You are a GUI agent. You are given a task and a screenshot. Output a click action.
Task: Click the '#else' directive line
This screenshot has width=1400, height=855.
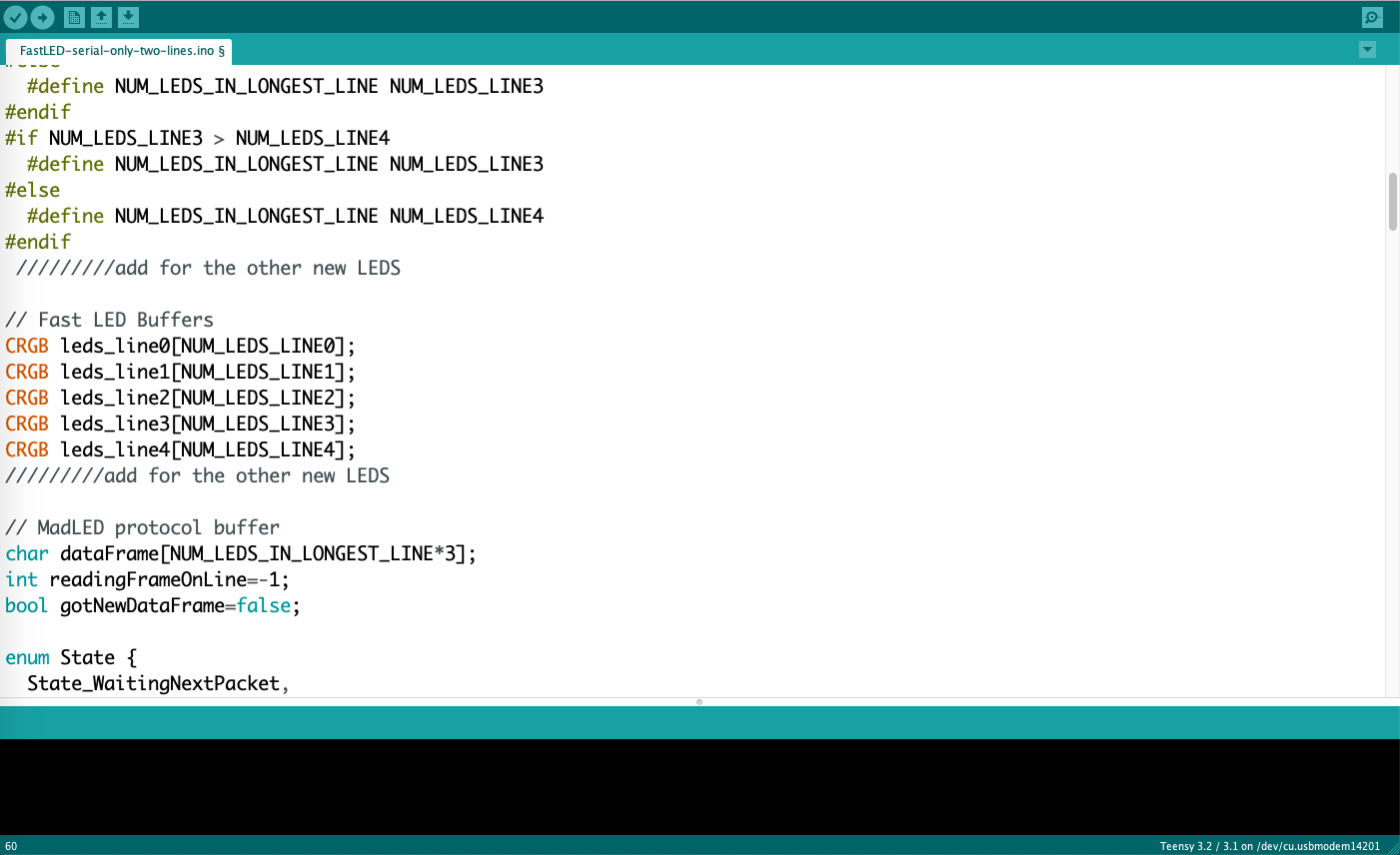(32, 190)
